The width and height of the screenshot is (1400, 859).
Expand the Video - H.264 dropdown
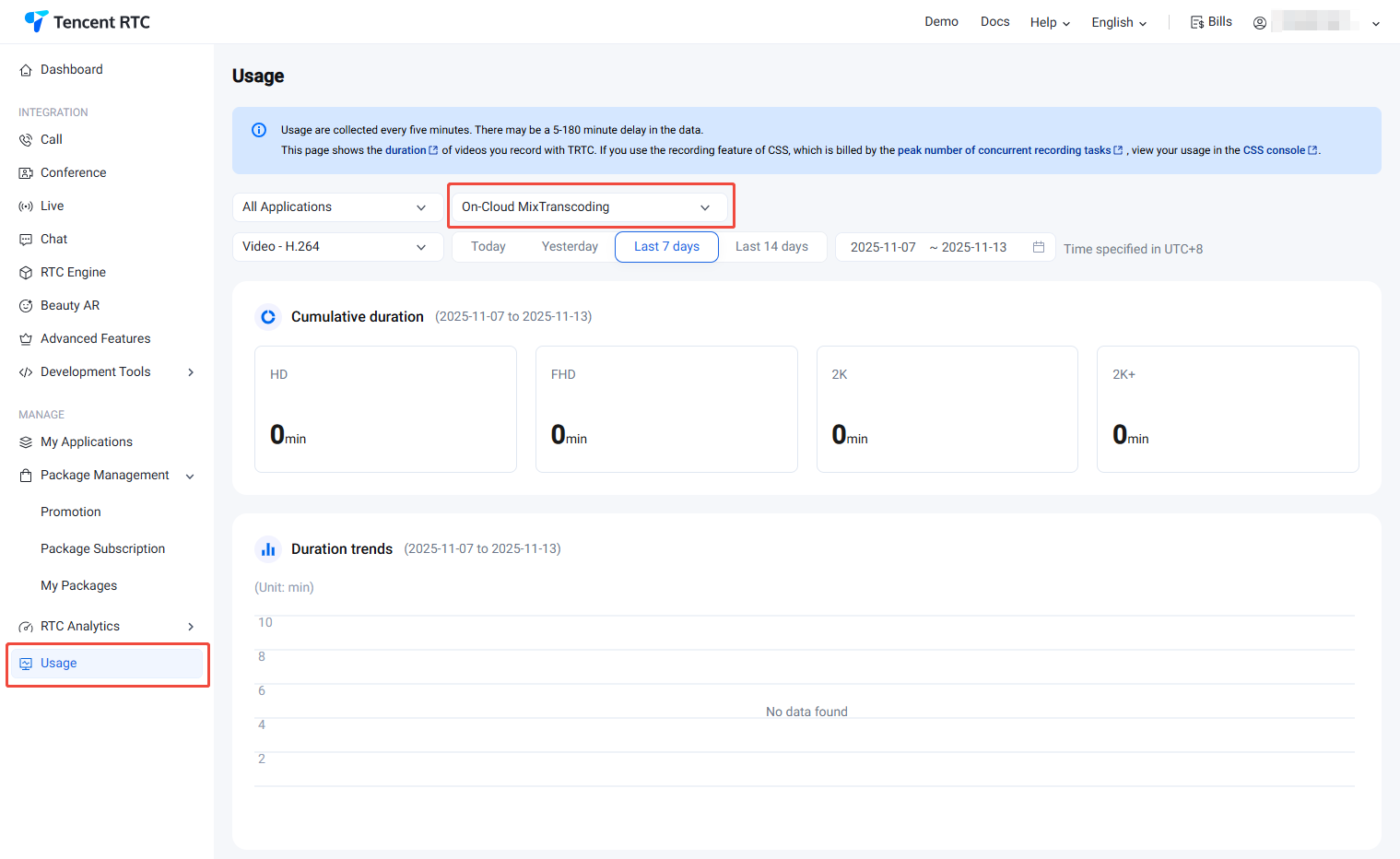tap(334, 247)
